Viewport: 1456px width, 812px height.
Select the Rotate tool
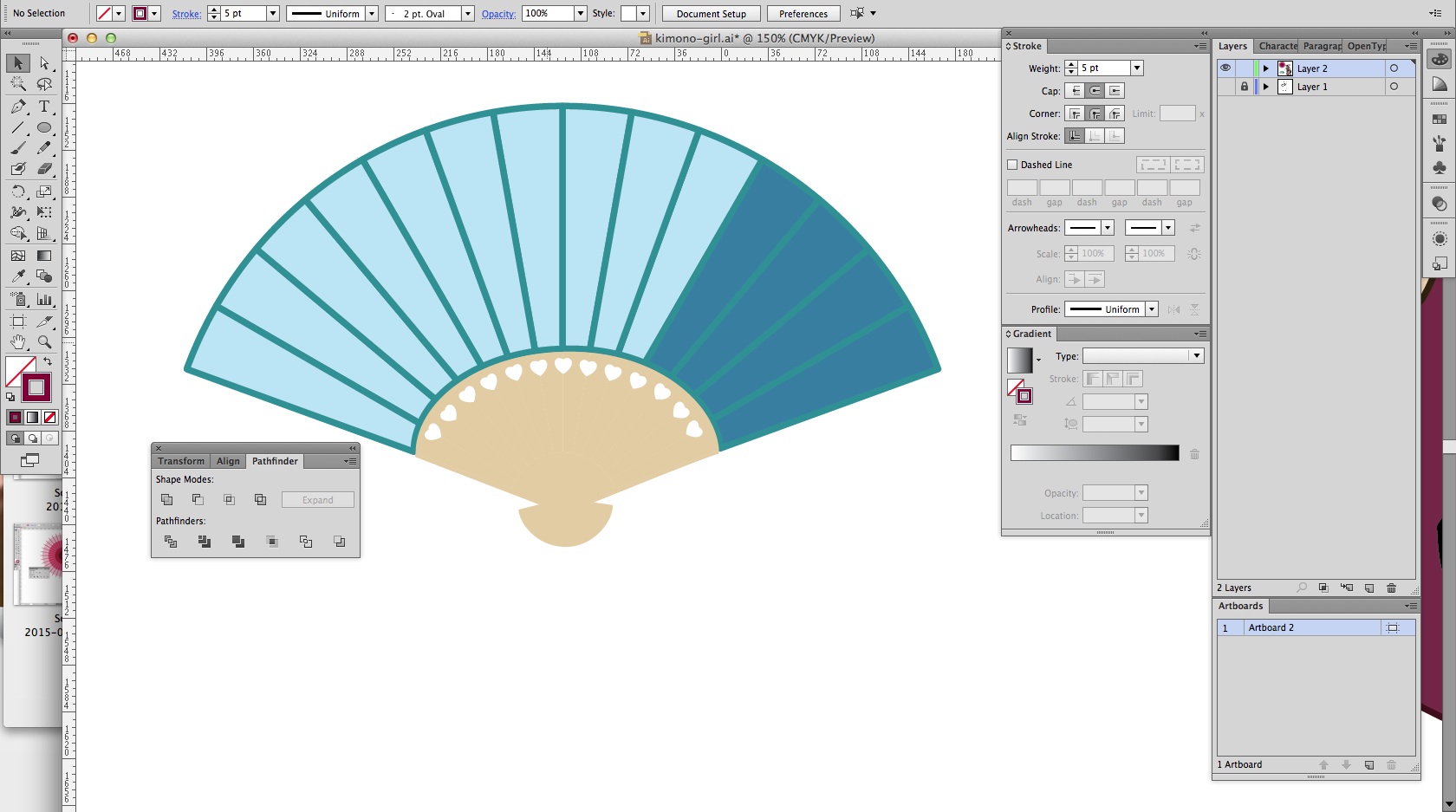click(18, 192)
